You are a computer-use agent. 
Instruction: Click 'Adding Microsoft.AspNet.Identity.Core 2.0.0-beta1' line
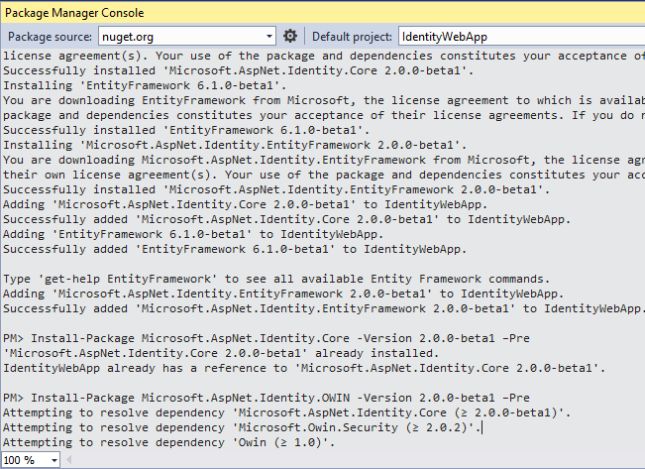point(245,204)
